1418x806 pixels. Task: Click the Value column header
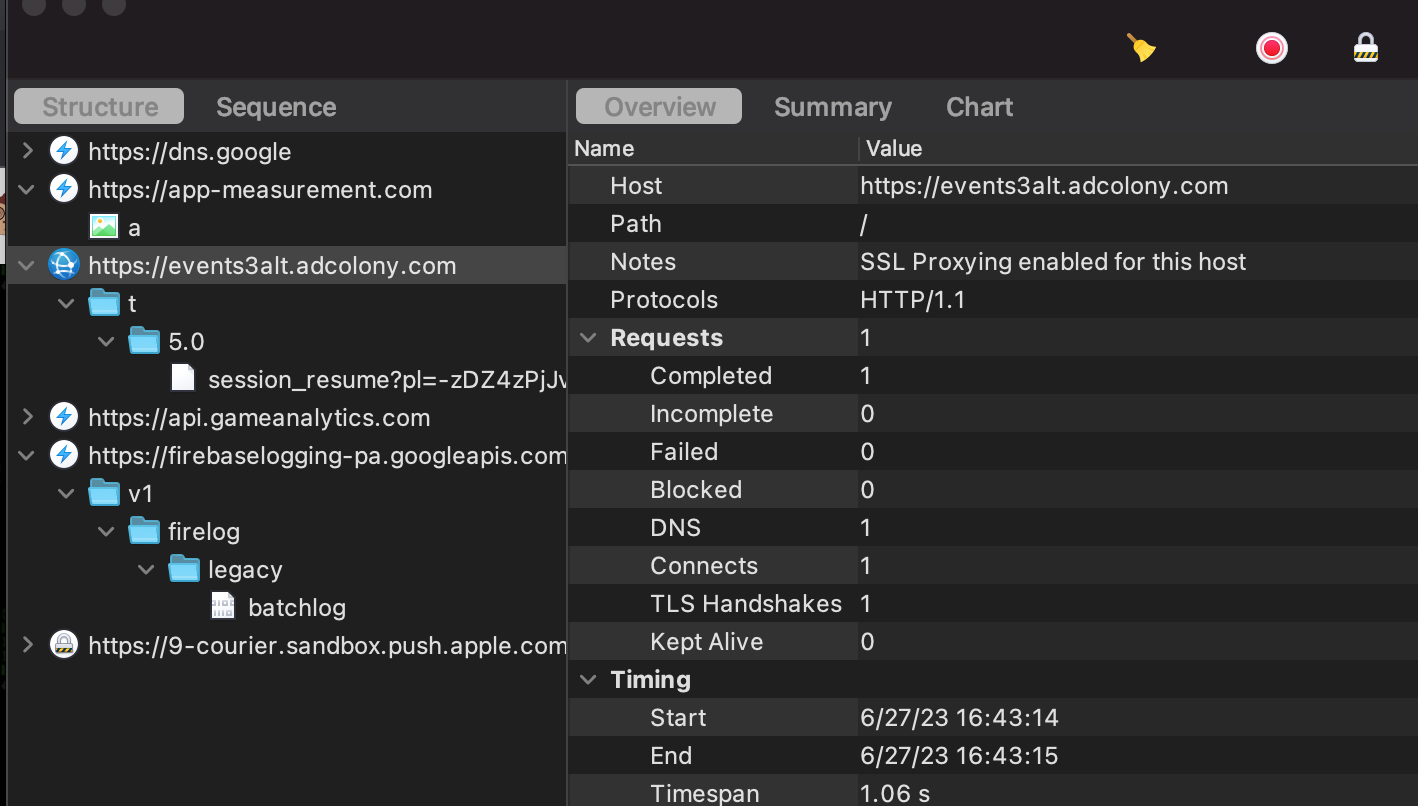[1138, 148]
